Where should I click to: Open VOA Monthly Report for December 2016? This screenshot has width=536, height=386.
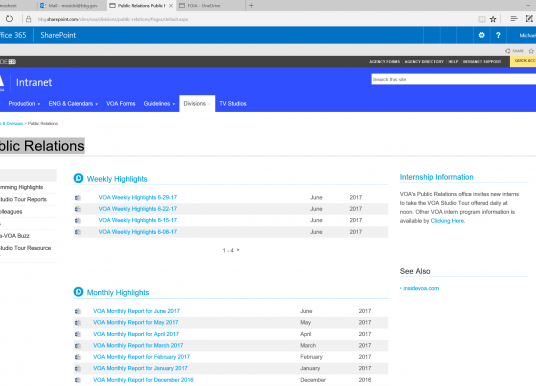(143, 380)
